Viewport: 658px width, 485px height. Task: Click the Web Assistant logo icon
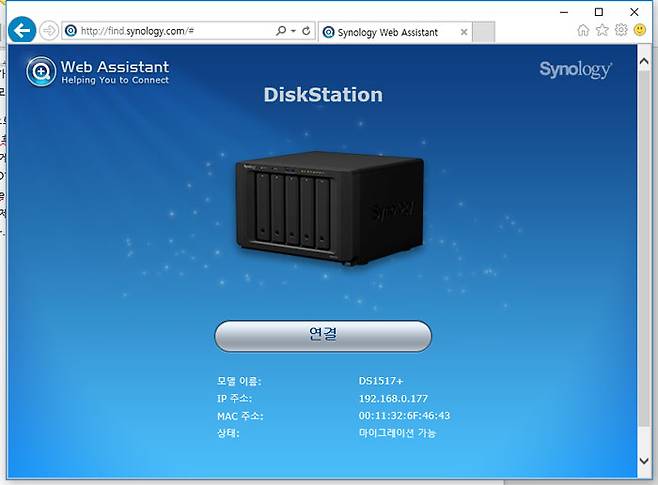point(41,72)
